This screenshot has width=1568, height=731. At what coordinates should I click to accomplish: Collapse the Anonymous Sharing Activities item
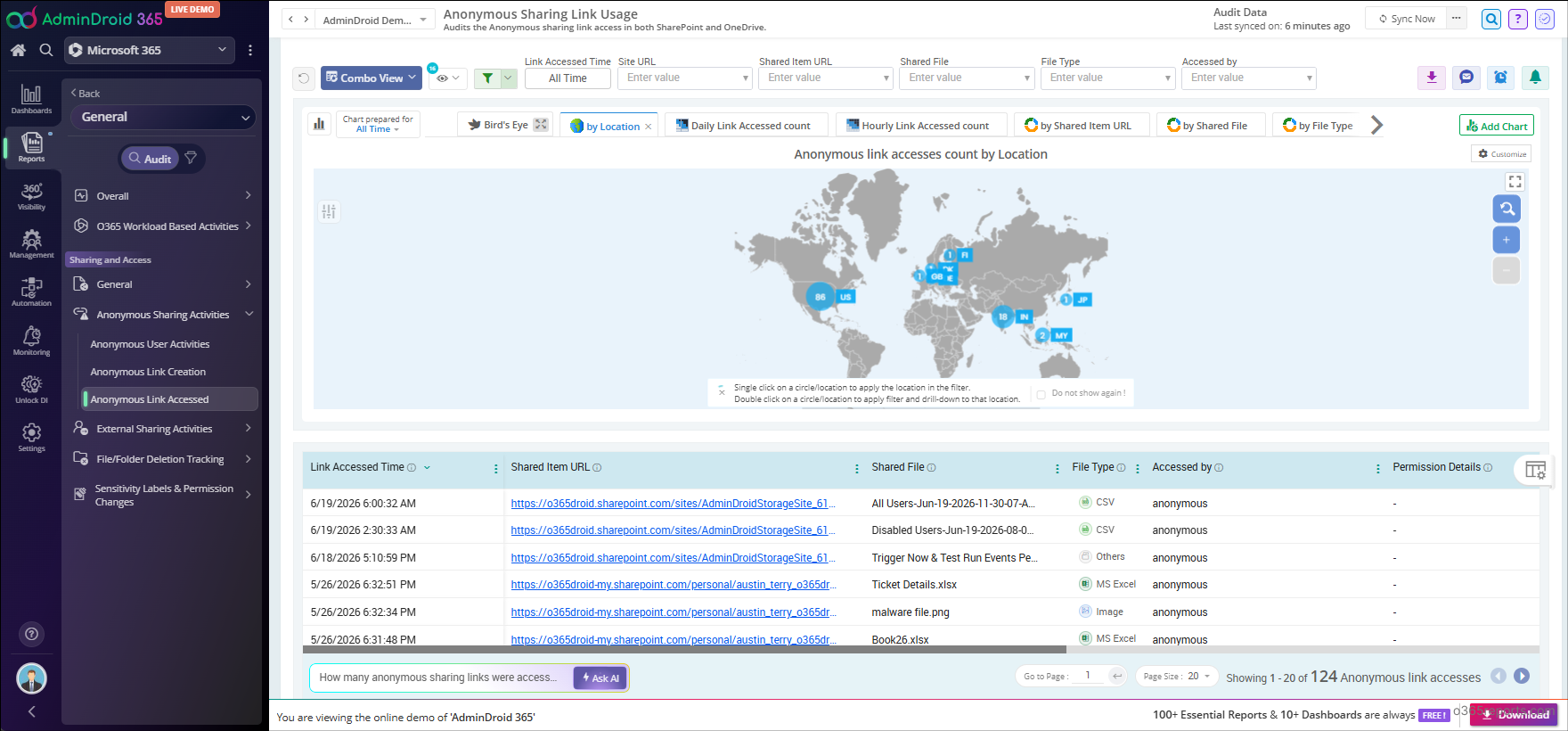click(x=164, y=315)
